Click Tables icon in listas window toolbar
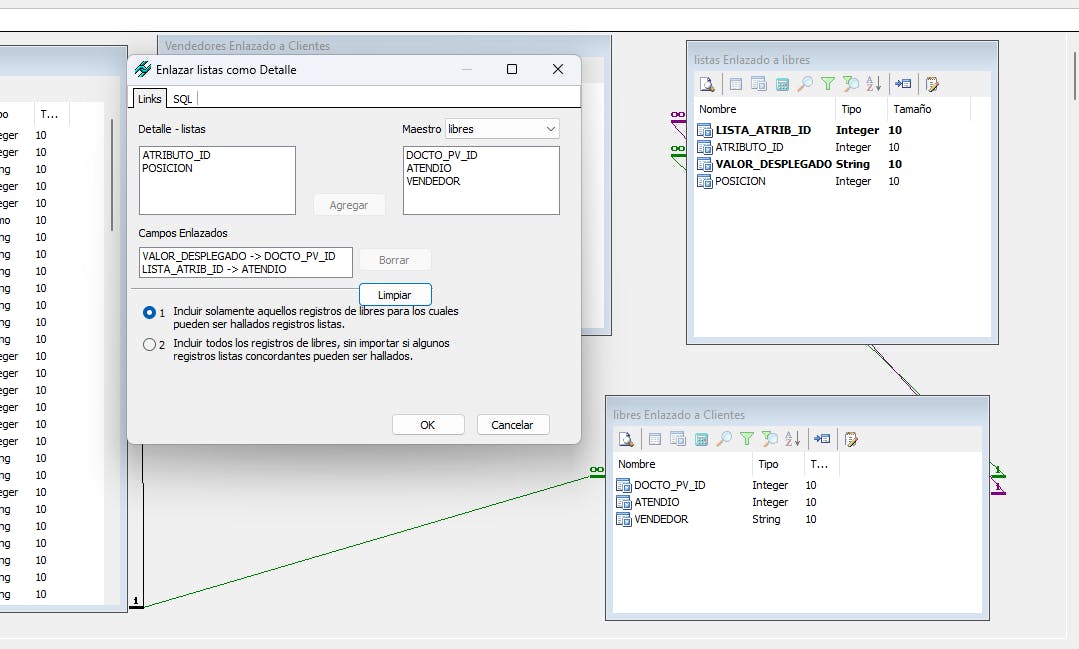 tap(736, 84)
